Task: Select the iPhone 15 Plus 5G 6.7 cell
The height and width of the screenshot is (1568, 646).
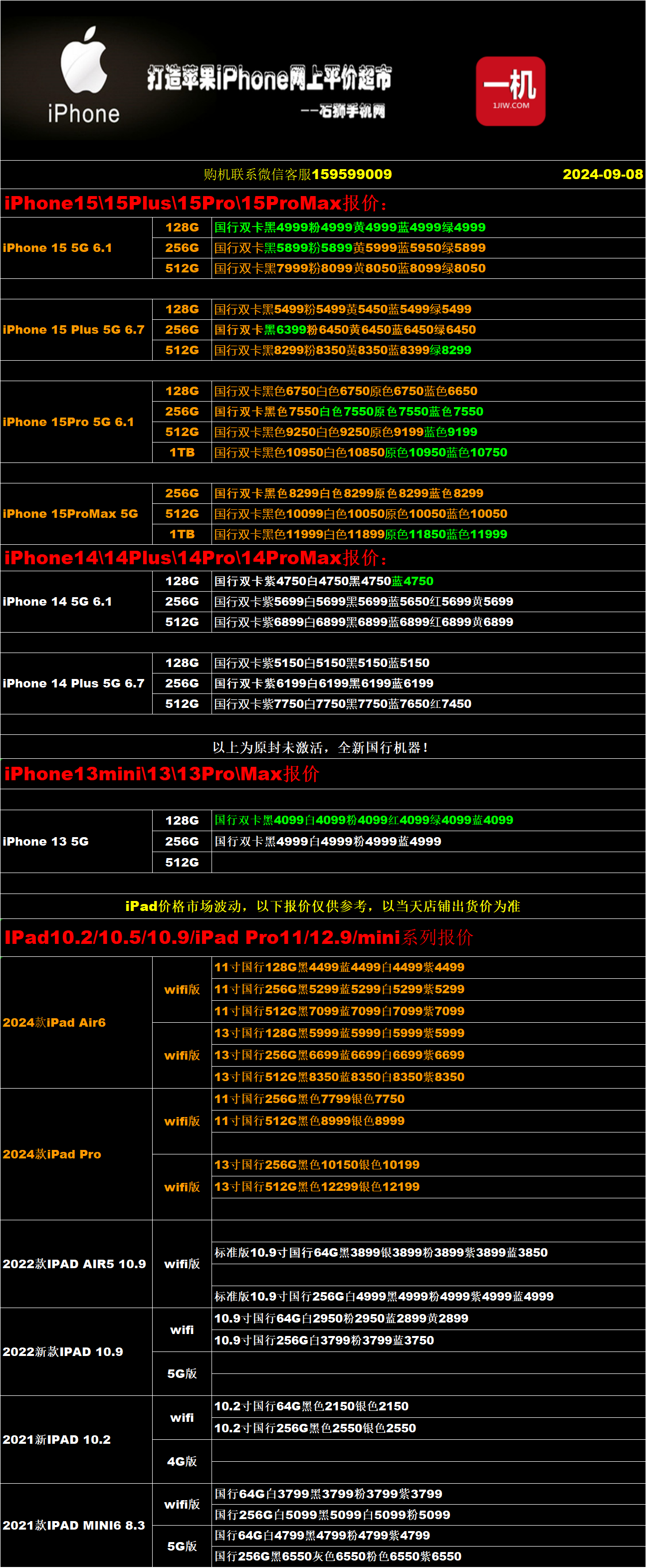Action: (76, 329)
